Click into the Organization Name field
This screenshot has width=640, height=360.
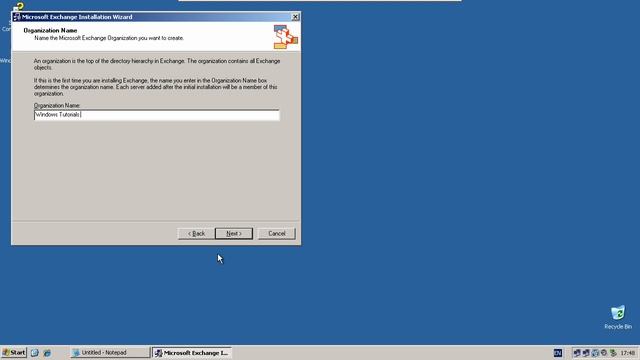tap(157, 115)
